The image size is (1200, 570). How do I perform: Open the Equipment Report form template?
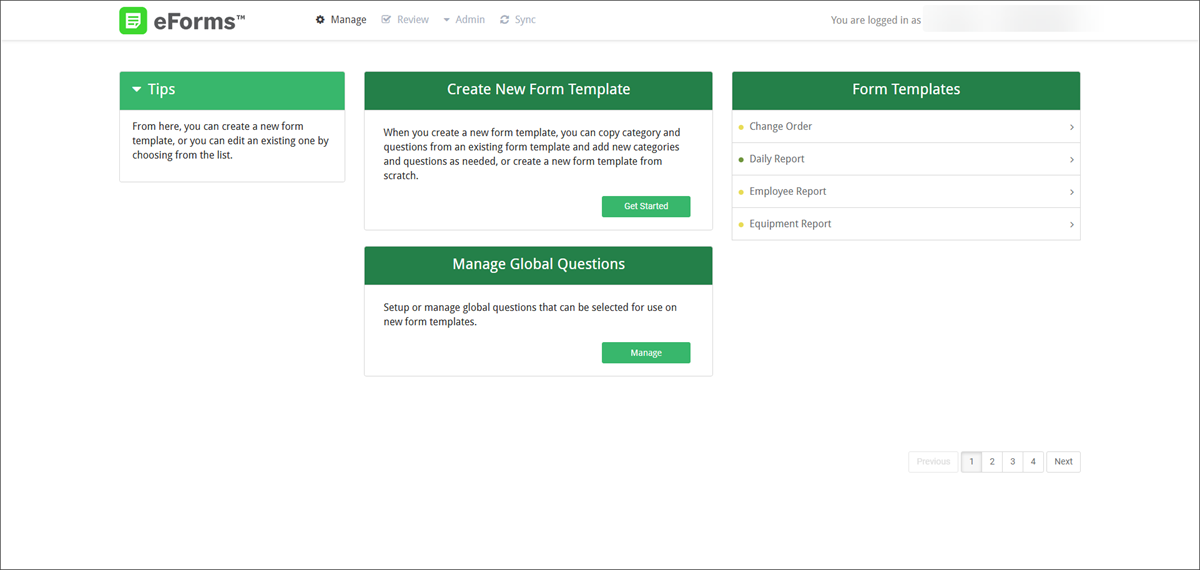point(906,224)
